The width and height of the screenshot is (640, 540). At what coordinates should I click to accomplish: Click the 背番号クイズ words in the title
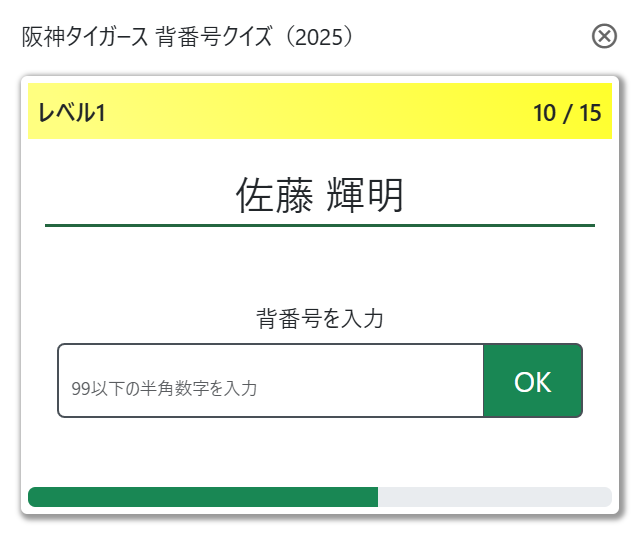tap(214, 37)
